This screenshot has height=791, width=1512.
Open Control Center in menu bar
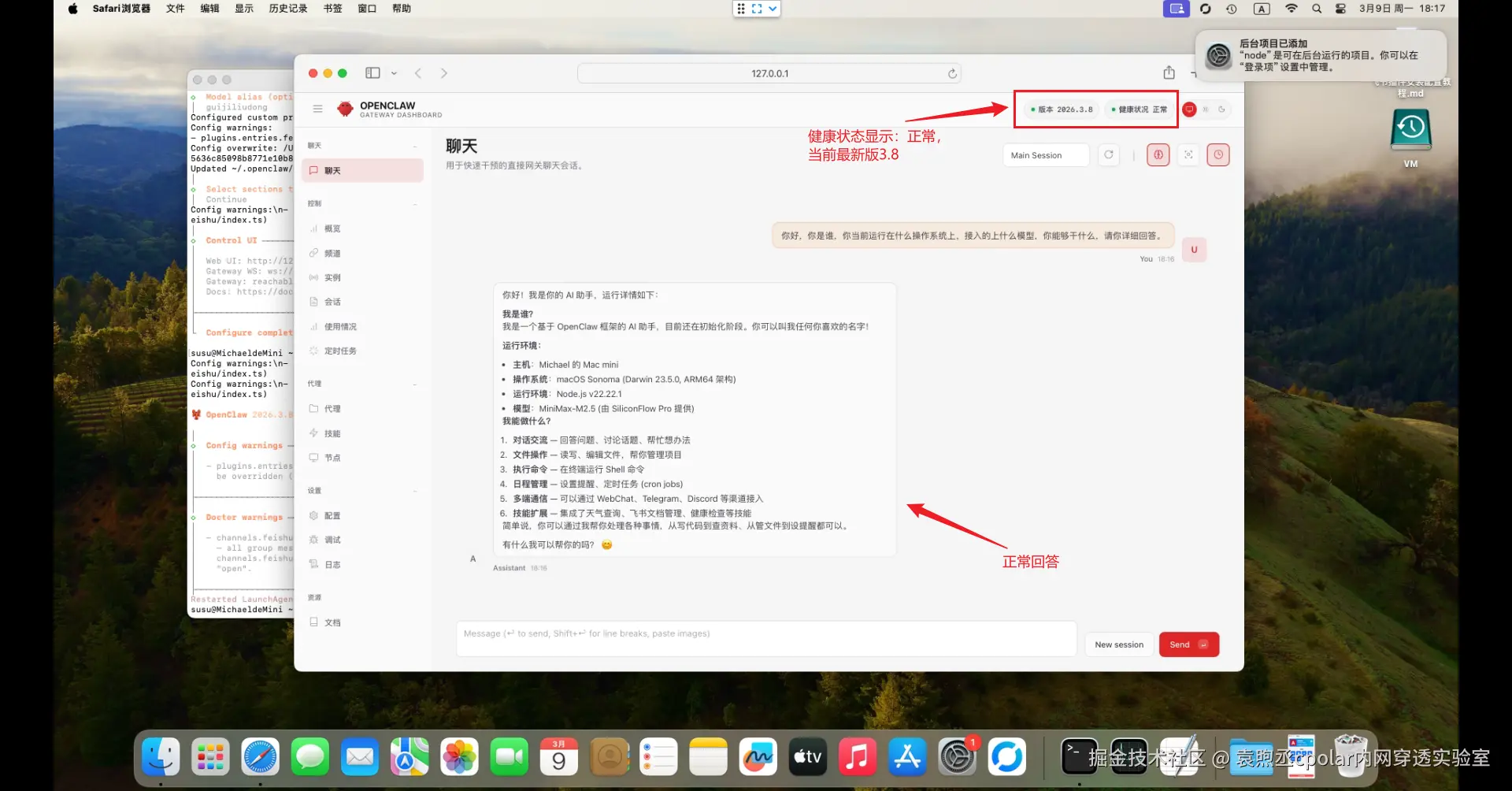click(x=1340, y=9)
